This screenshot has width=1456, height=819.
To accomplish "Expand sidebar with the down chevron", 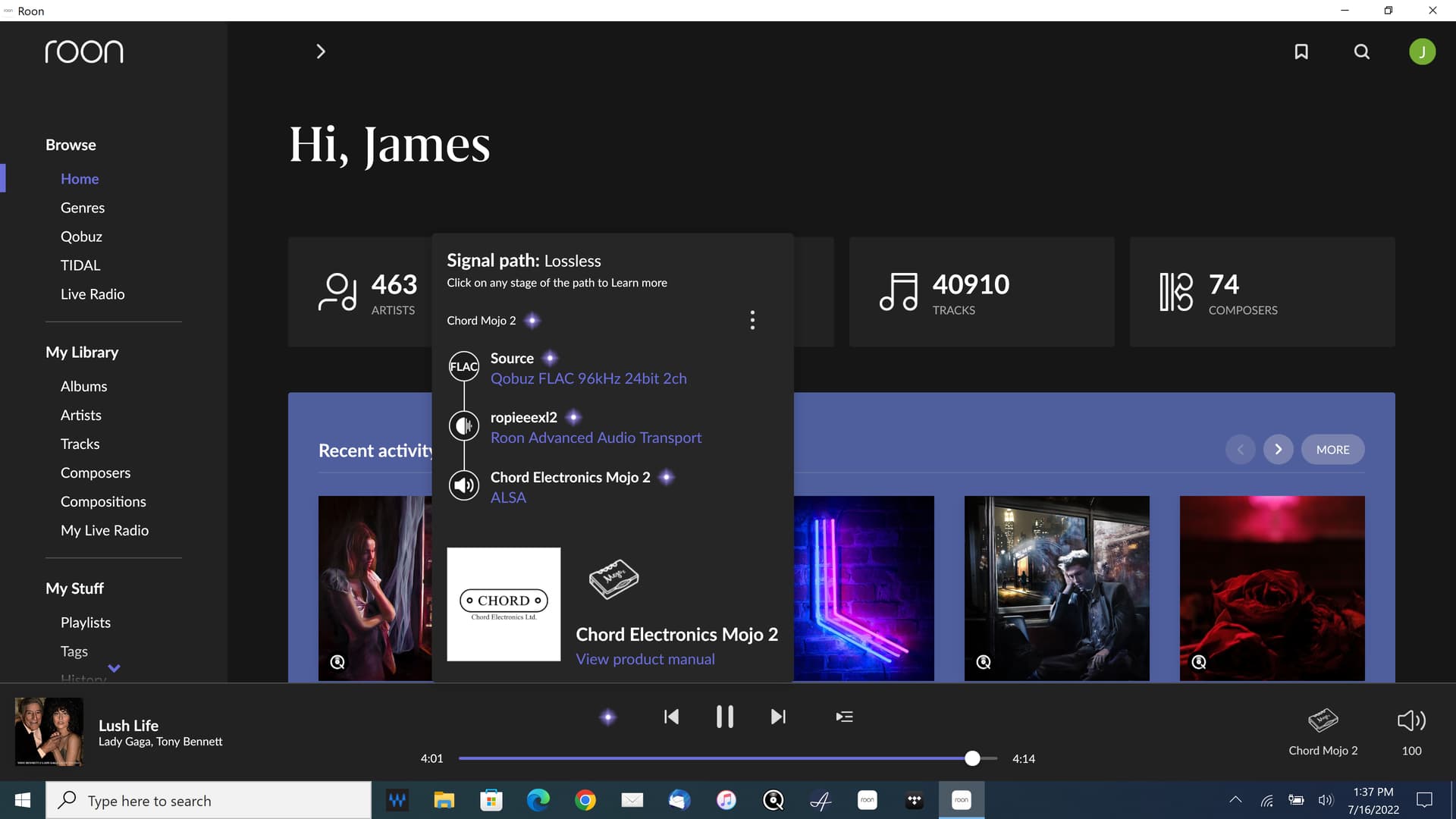I will point(114,668).
